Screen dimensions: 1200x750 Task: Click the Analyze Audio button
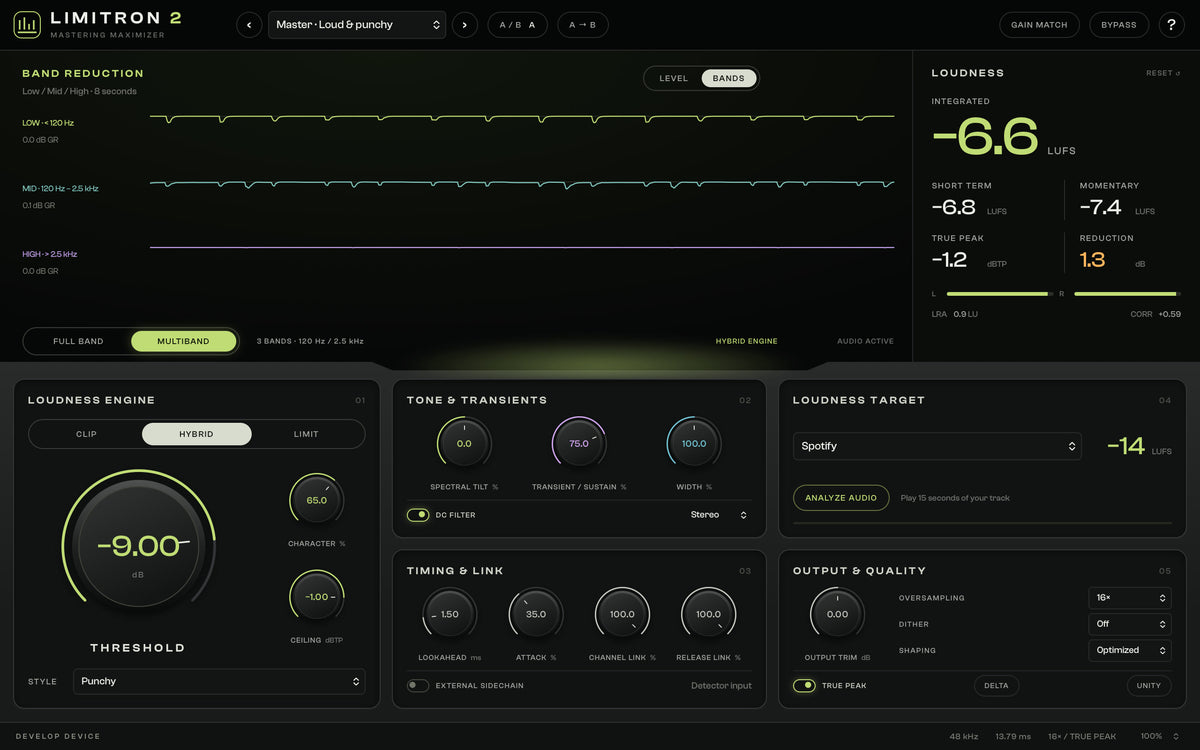[x=841, y=498]
